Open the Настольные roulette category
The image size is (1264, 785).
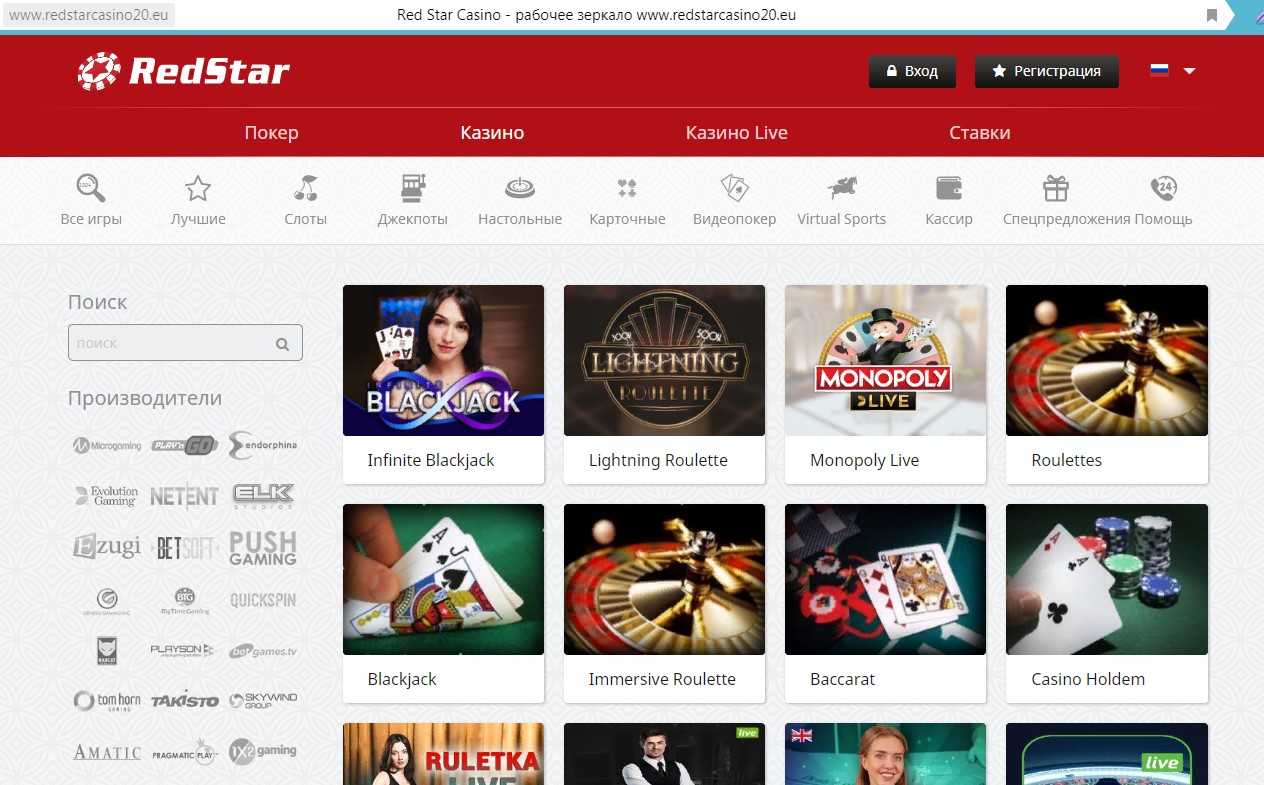(520, 188)
